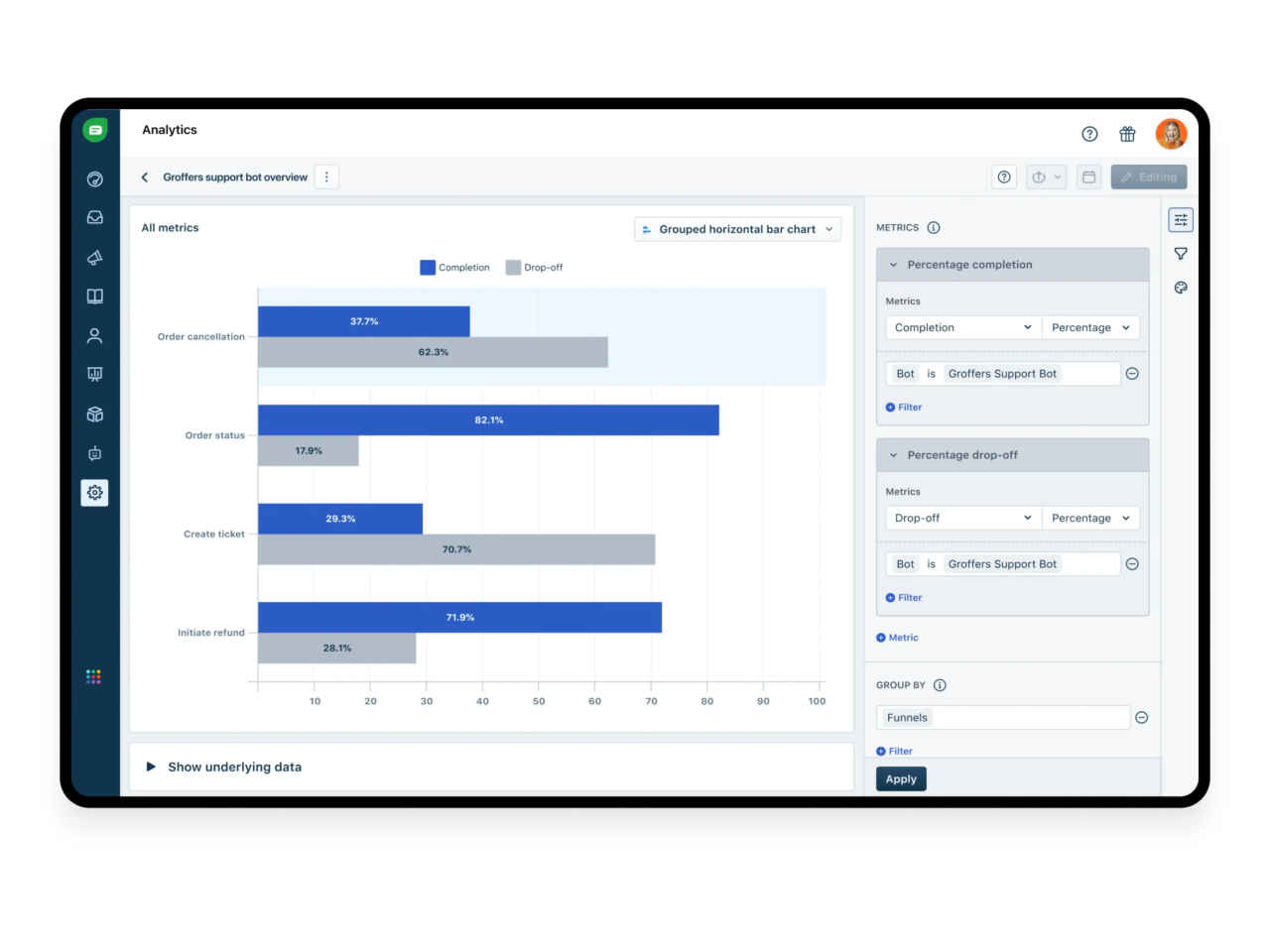The image size is (1270, 952).
Task: Open the Percentage dropdown under Drop-off metric
Action: click(1090, 517)
